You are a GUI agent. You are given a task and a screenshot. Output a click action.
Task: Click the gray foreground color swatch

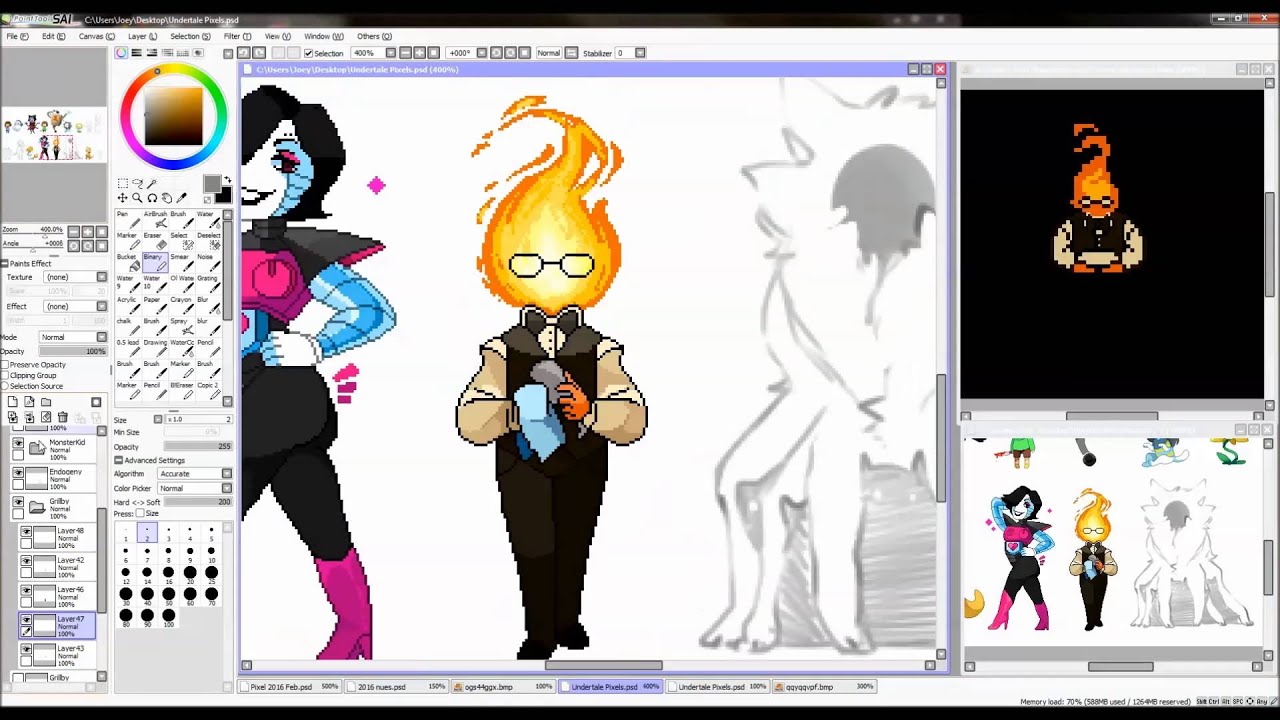coord(212,184)
